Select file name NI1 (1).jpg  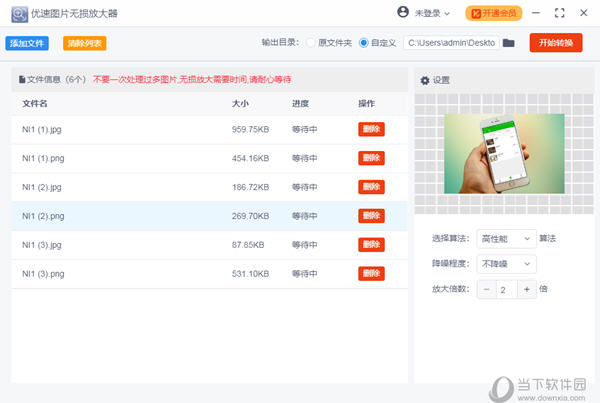pyautogui.click(x=42, y=129)
